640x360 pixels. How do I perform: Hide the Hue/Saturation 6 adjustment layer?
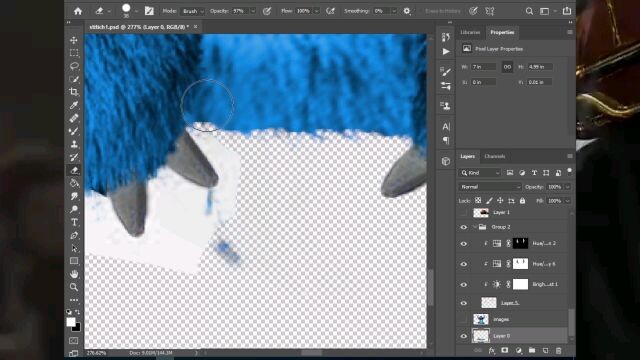pos(464,264)
